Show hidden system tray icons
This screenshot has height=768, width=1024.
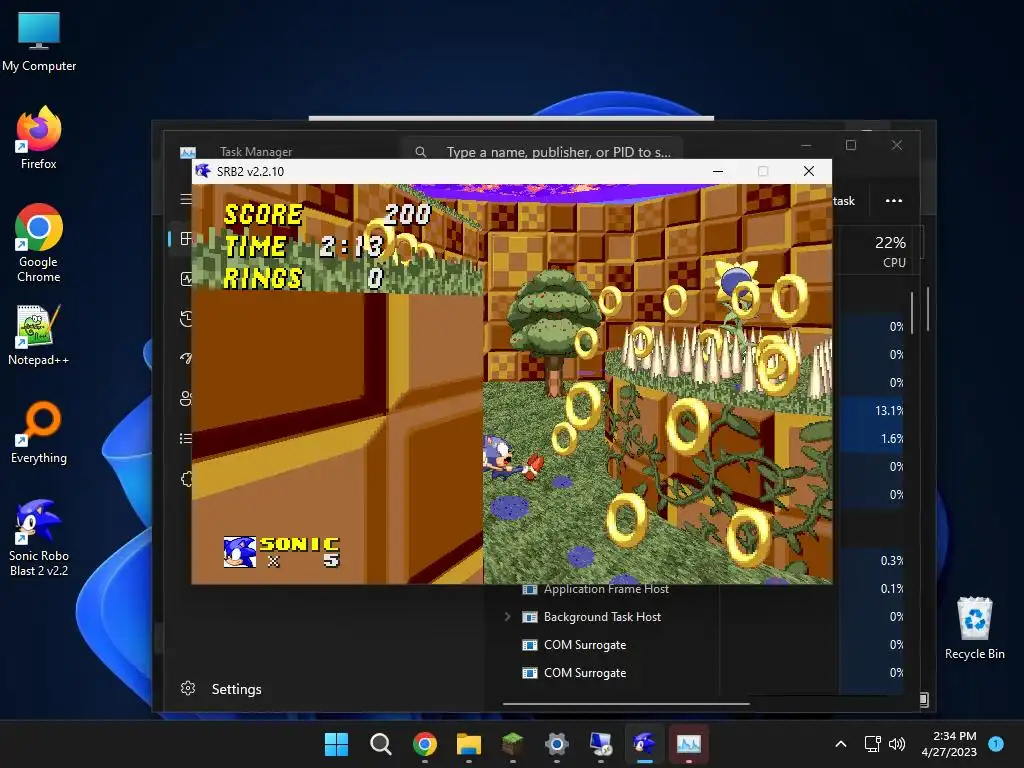(x=841, y=744)
